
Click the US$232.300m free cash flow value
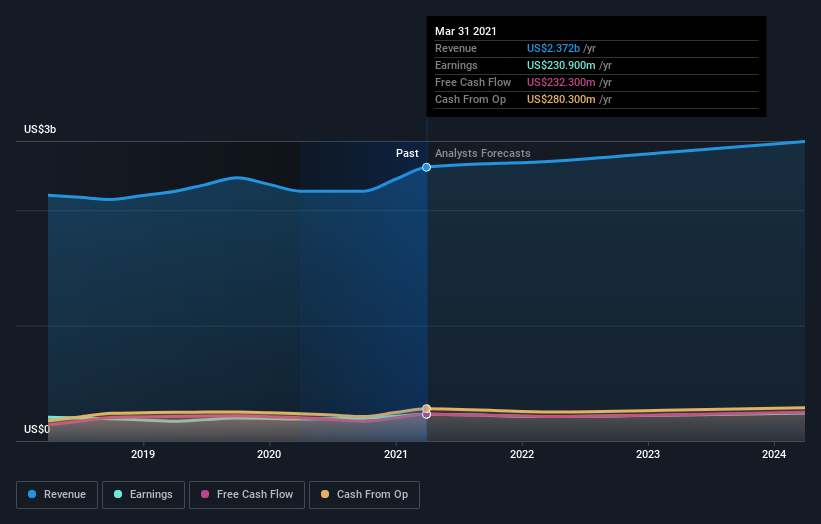click(561, 82)
